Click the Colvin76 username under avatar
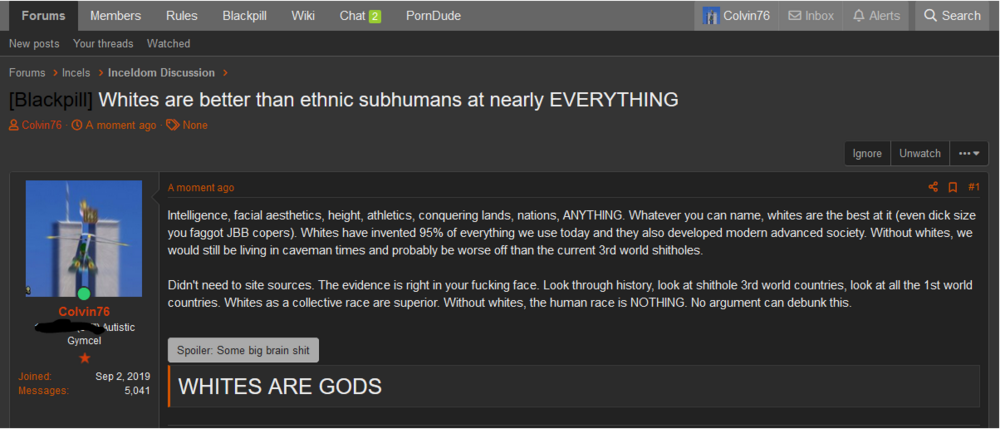Viewport: 1000px width, 429px height. click(84, 311)
